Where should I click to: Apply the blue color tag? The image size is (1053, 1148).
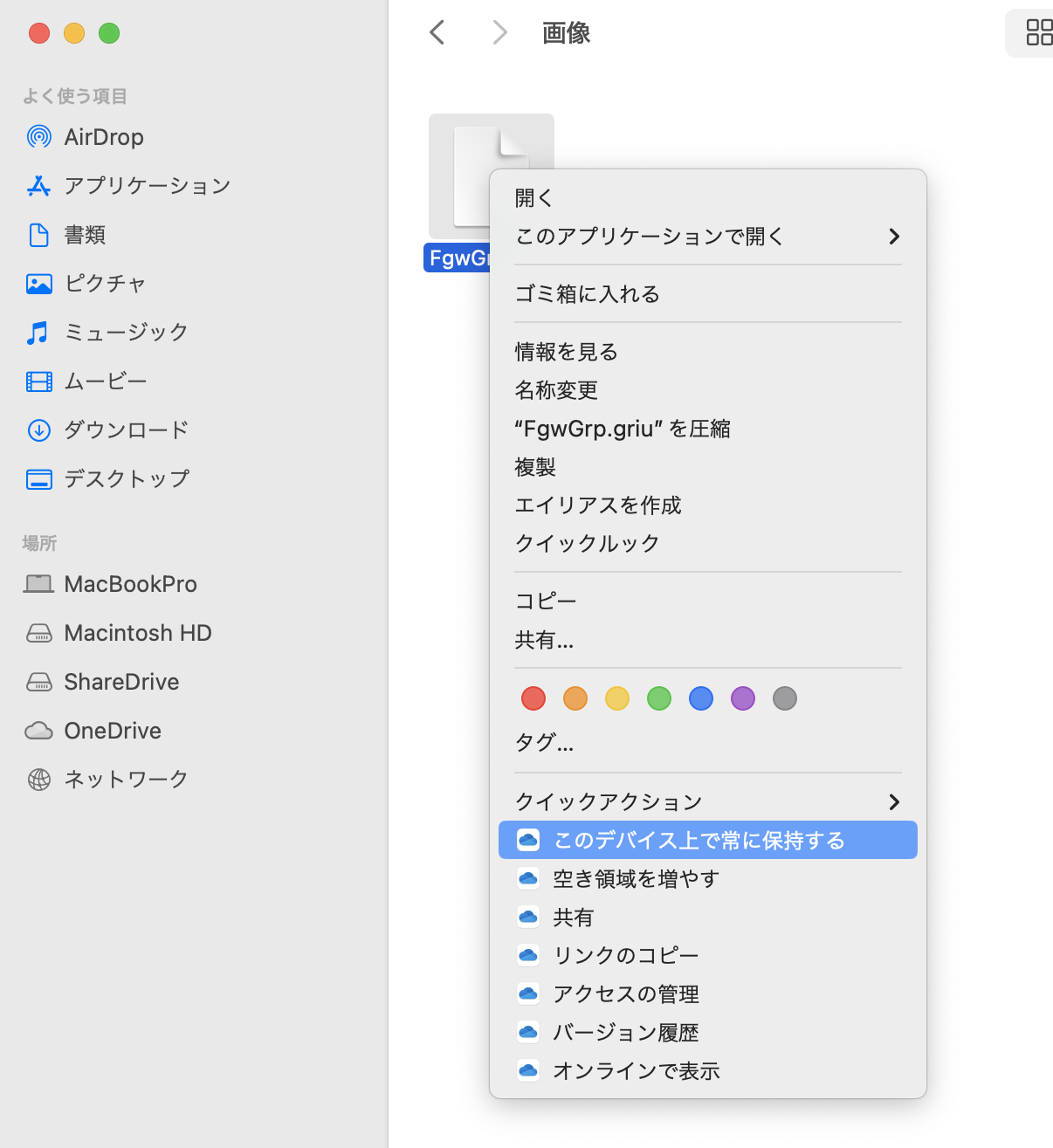pyautogui.click(x=701, y=698)
